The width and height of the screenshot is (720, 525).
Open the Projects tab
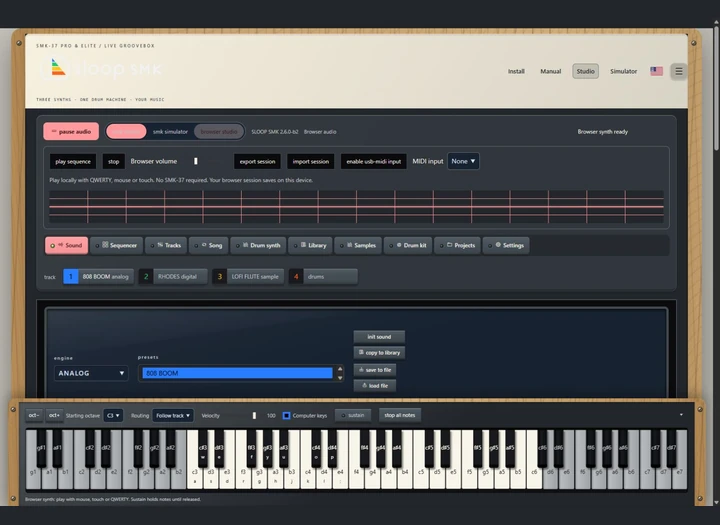point(457,245)
